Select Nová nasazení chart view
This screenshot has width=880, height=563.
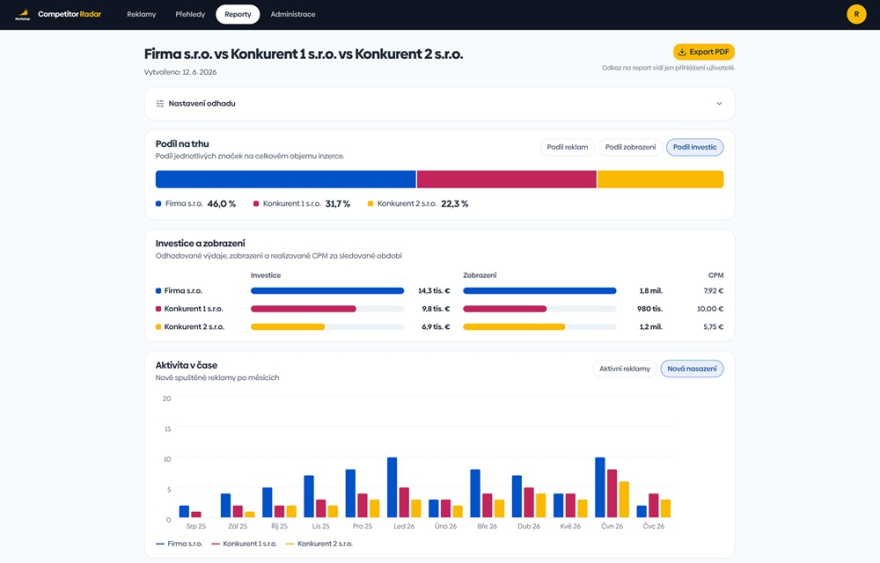click(692, 369)
